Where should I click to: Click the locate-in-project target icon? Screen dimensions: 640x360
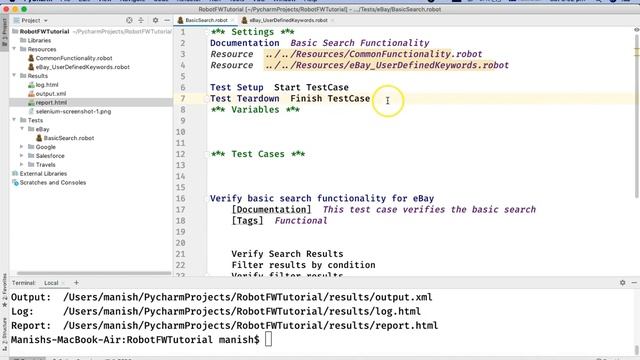click(129, 20)
